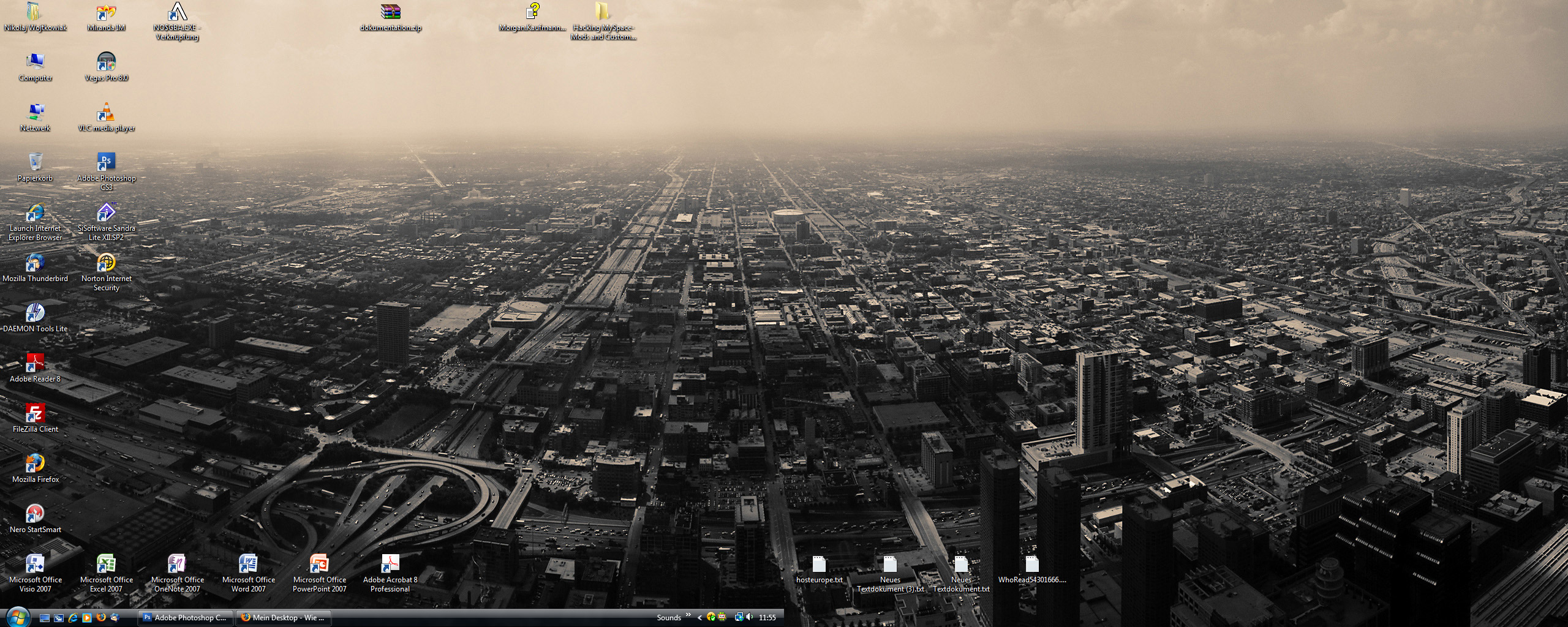Click the Internet Explorer quick launch icon

(73, 618)
